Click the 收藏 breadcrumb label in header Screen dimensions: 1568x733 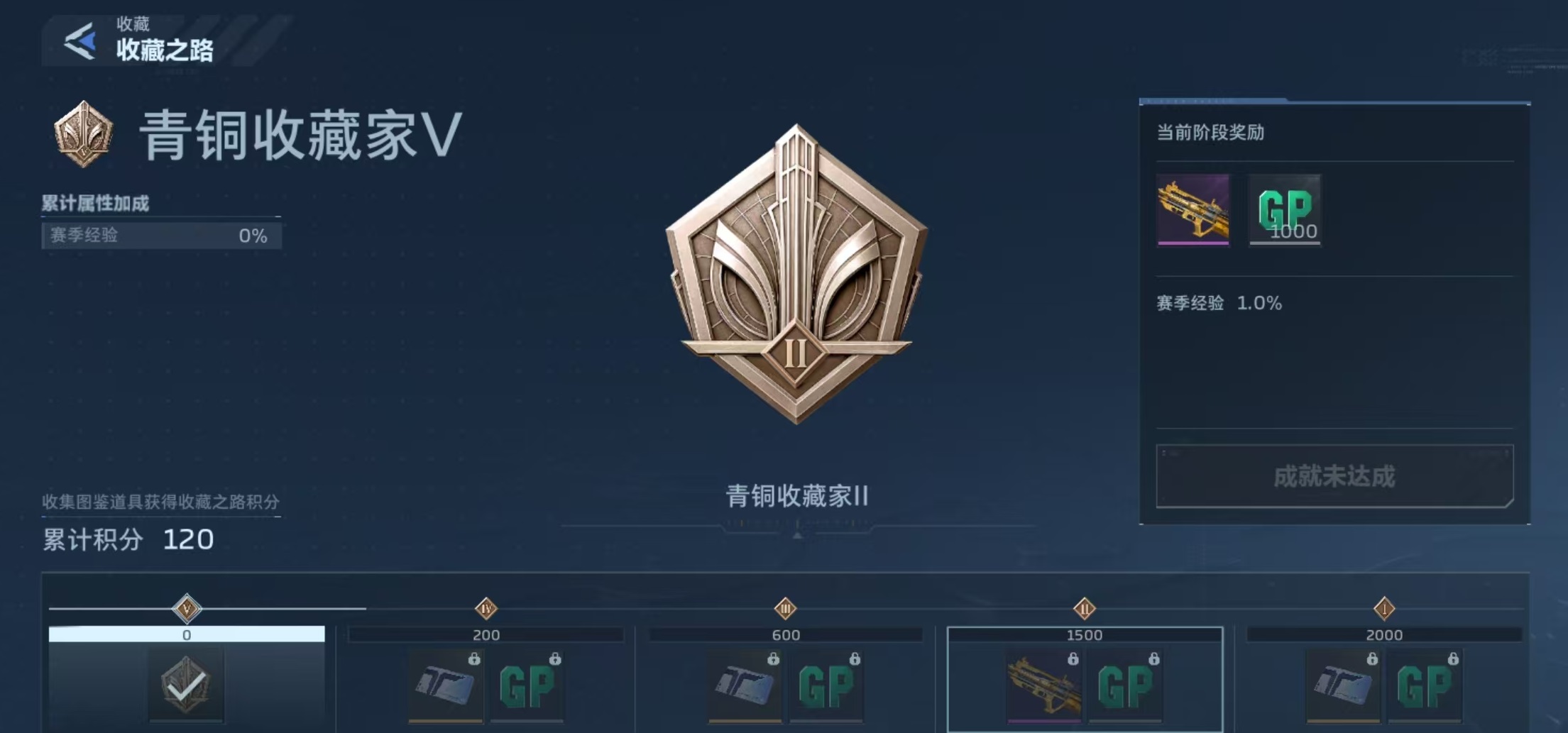tap(133, 23)
